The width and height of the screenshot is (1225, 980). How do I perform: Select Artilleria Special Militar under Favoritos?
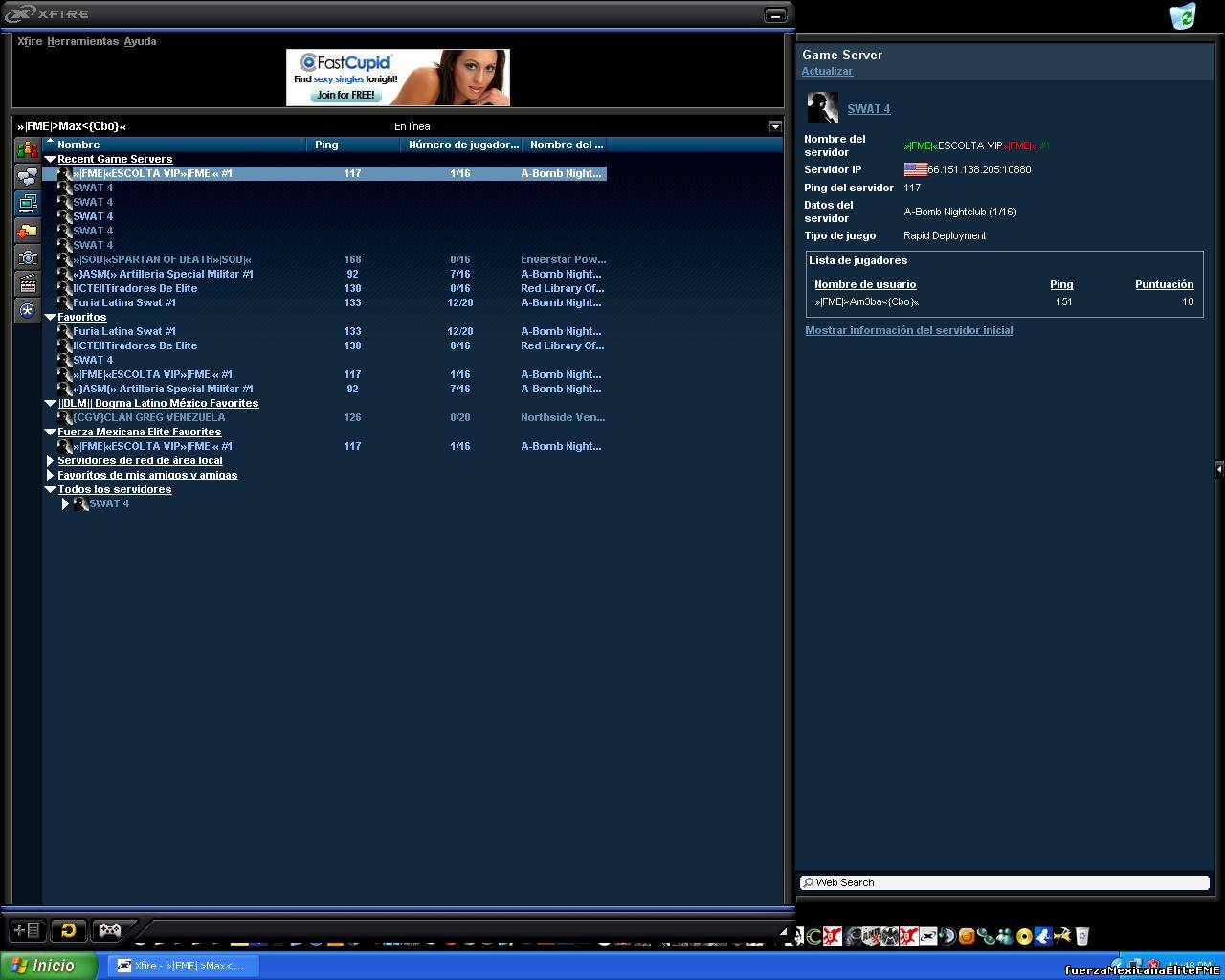[x=325, y=389]
